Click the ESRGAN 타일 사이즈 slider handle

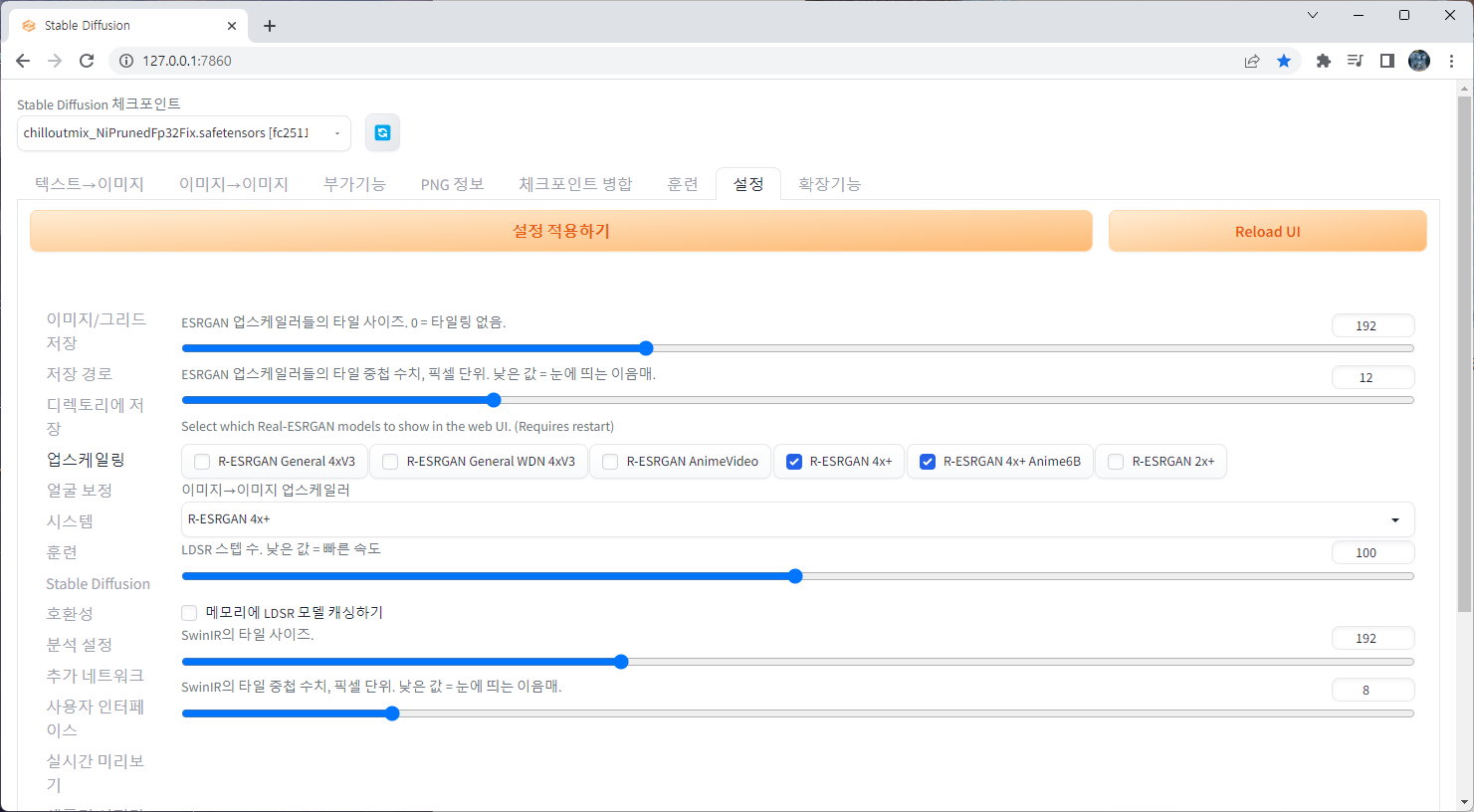pos(646,348)
